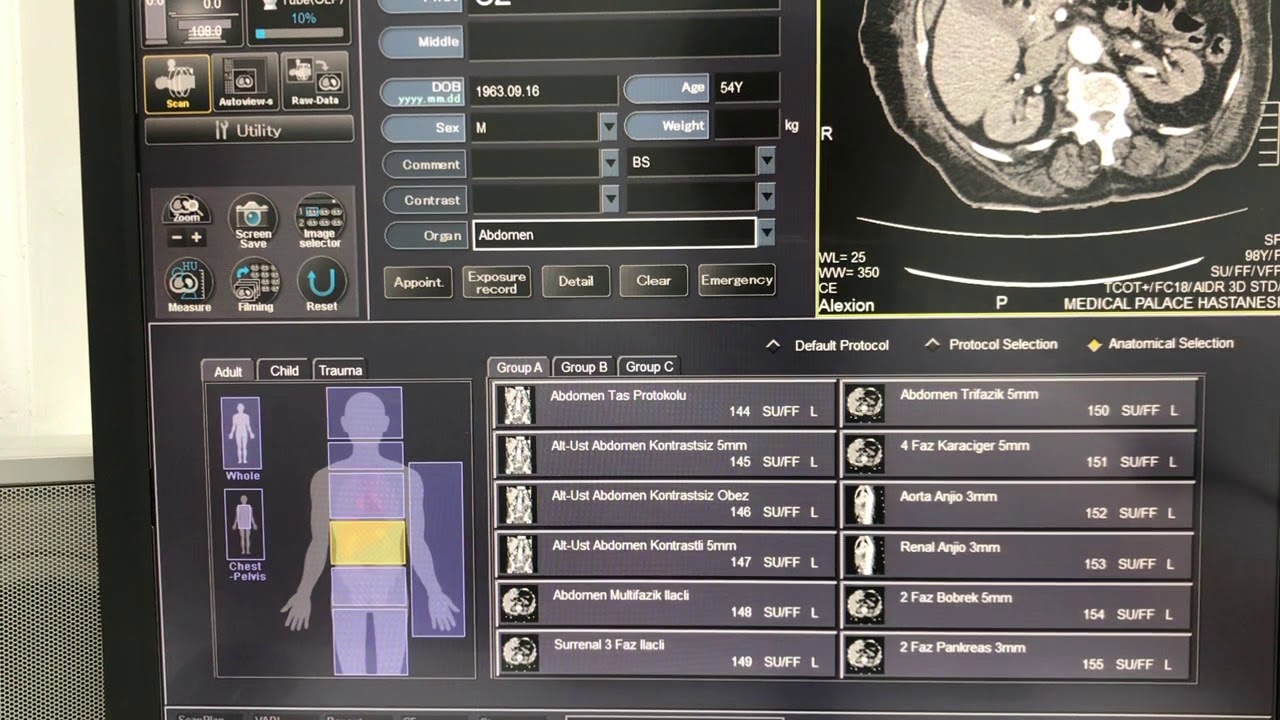Click the Organ field showing Abdomen
Viewport: 1280px width, 720px height.
tap(614, 234)
